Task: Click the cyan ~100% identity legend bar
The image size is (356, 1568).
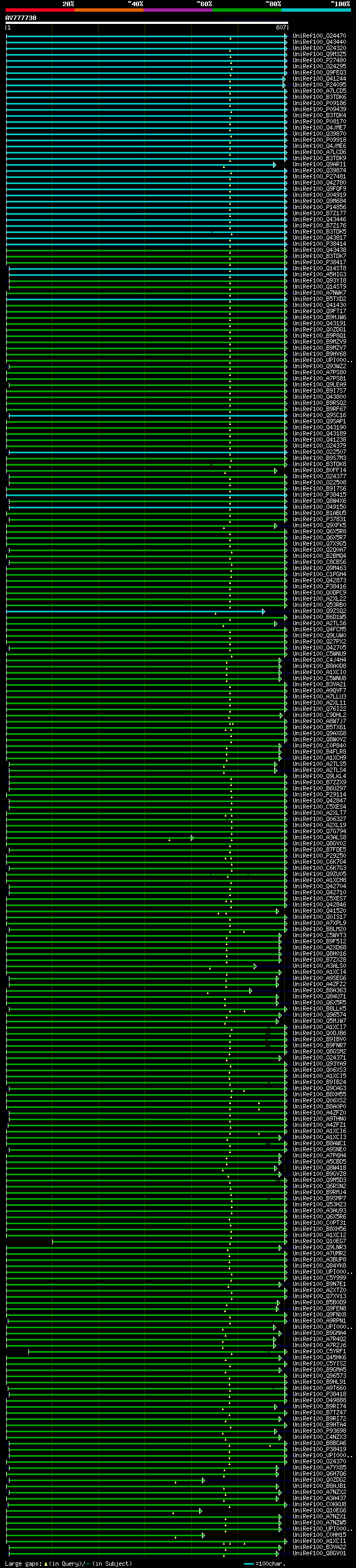Action: tap(315, 10)
